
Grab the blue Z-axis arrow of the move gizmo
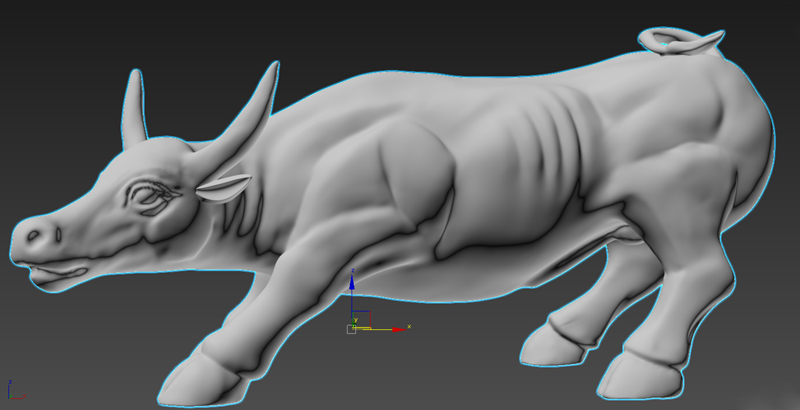352,283
